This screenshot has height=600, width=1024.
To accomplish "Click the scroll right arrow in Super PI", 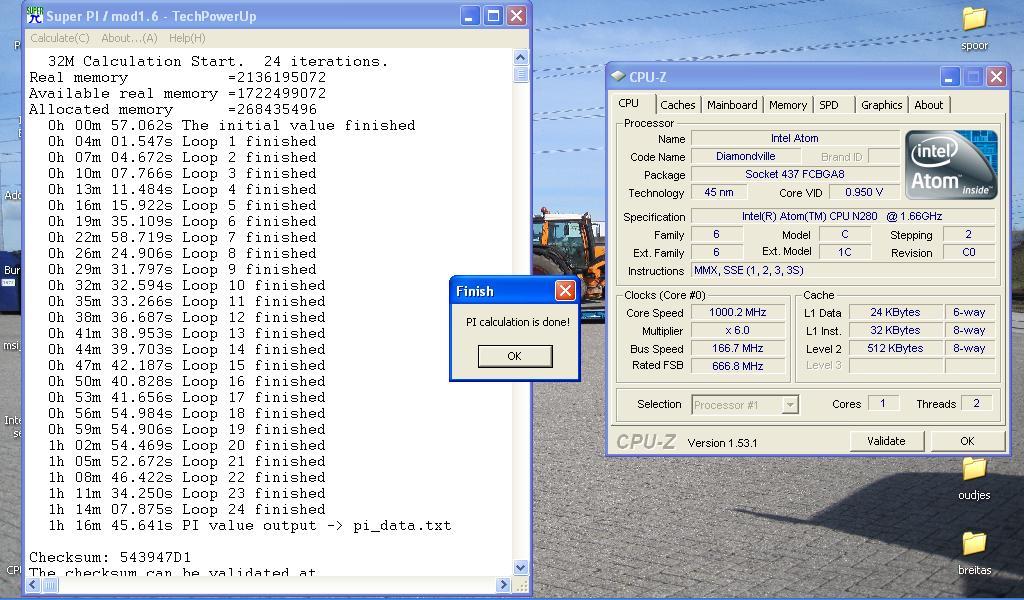I will (x=503, y=585).
